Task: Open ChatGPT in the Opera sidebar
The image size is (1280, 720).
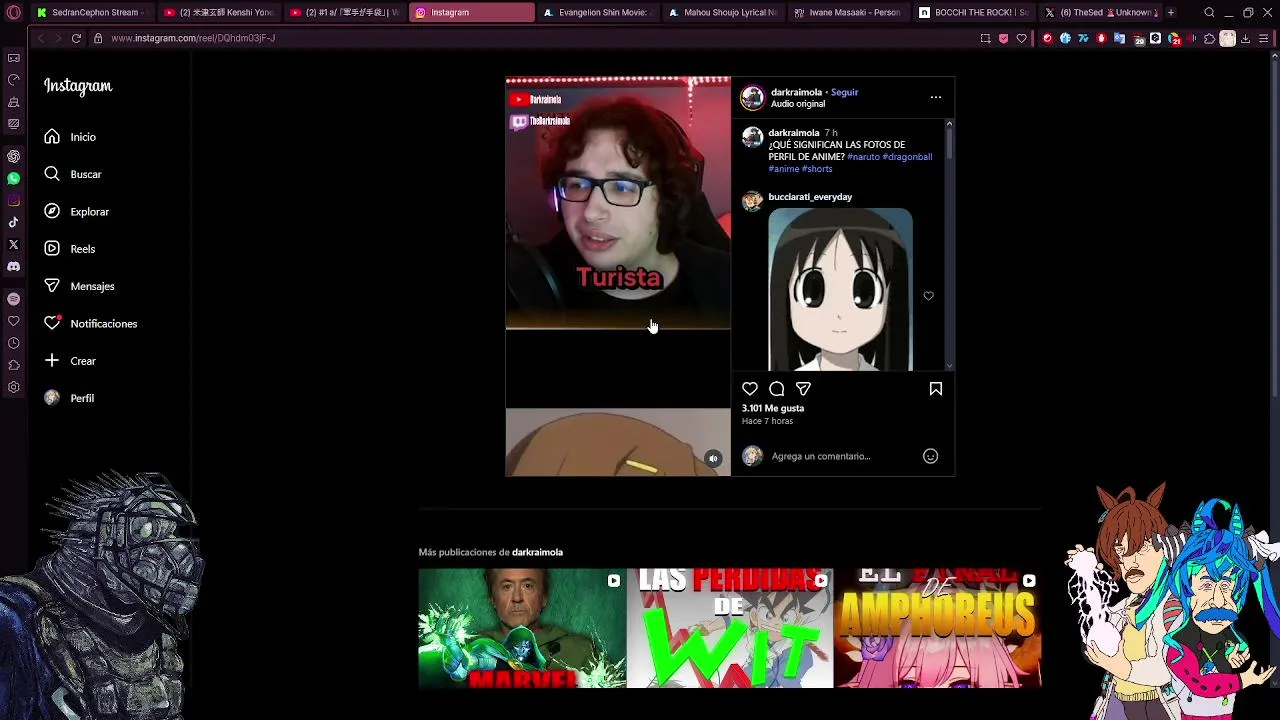Action: point(13,156)
